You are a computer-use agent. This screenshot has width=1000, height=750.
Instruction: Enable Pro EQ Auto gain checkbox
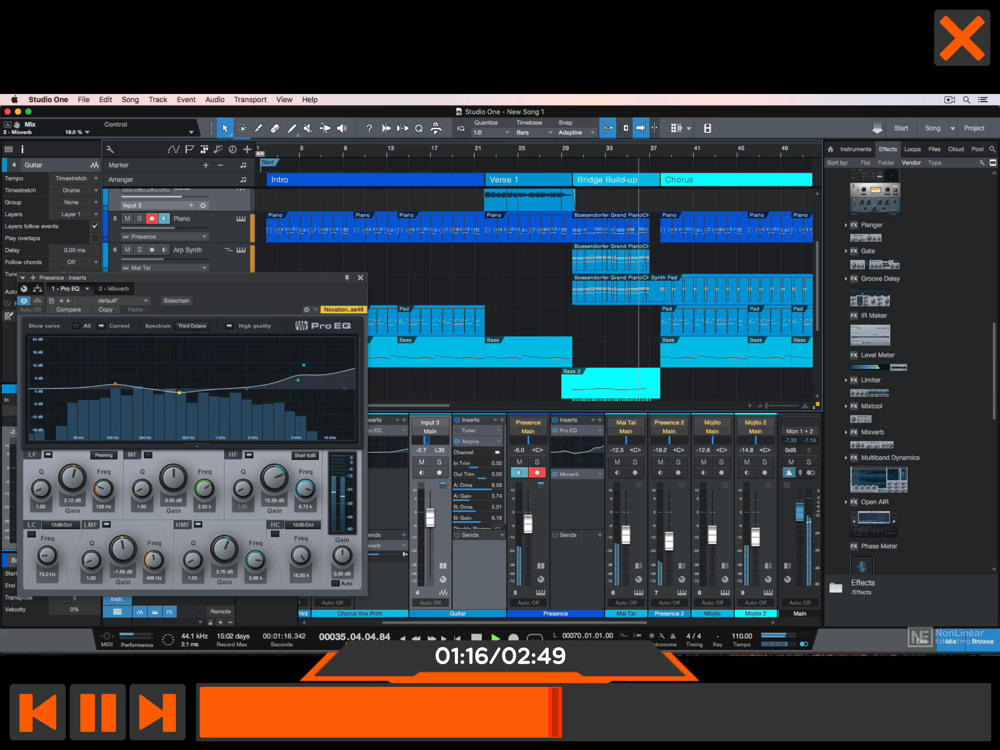pyautogui.click(x=335, y=583)
